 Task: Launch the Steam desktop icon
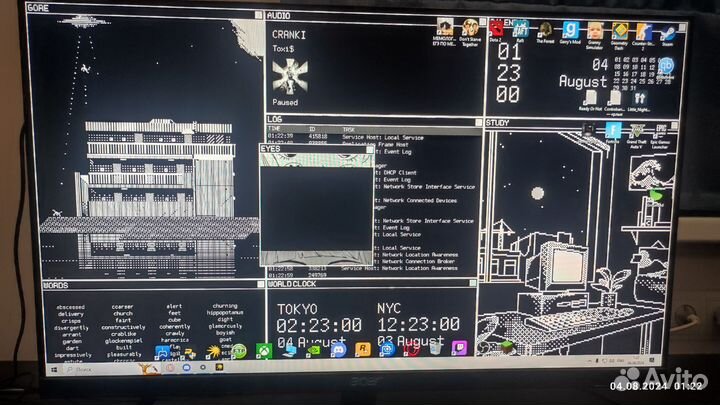point(667,30)
